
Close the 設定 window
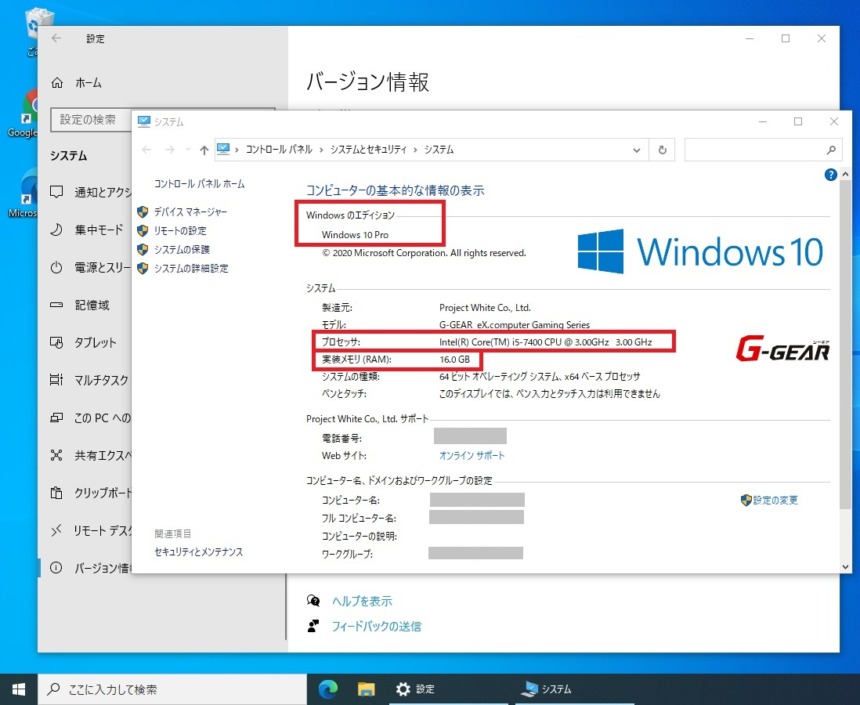(821, 38)
